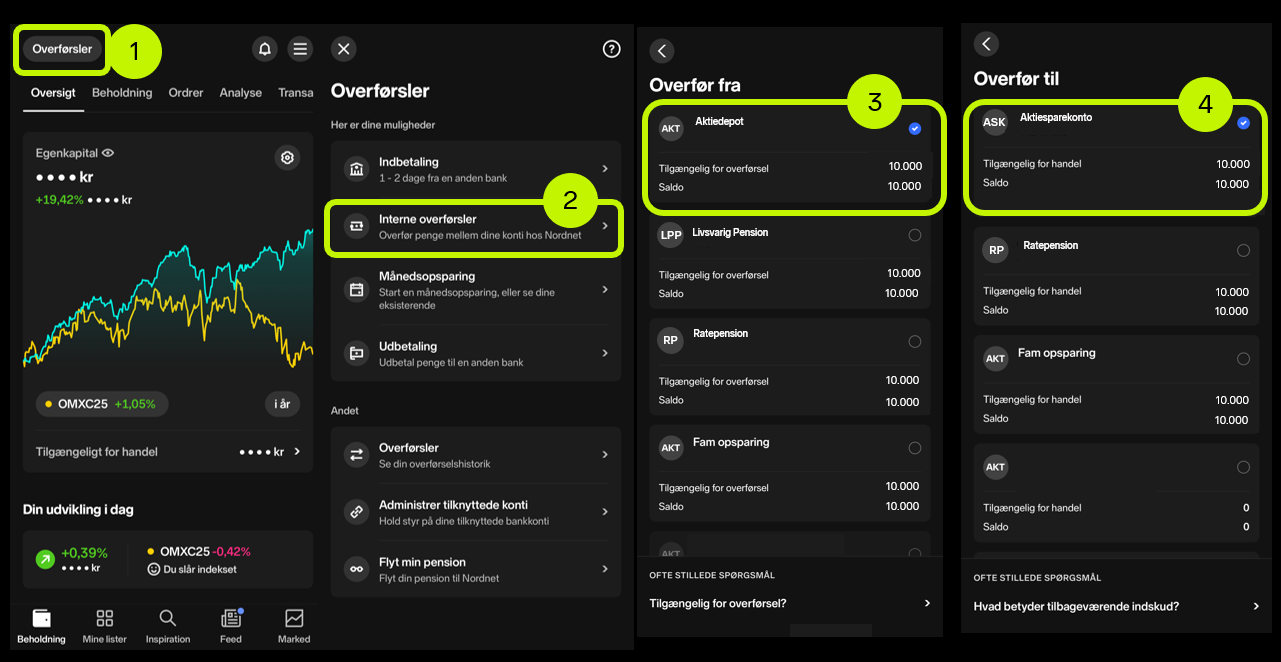Image resolution: width=1281 pixels, height=662 pixels.
Task: Open the Feed icon in bottom navigation
Action: coord(231,625)
